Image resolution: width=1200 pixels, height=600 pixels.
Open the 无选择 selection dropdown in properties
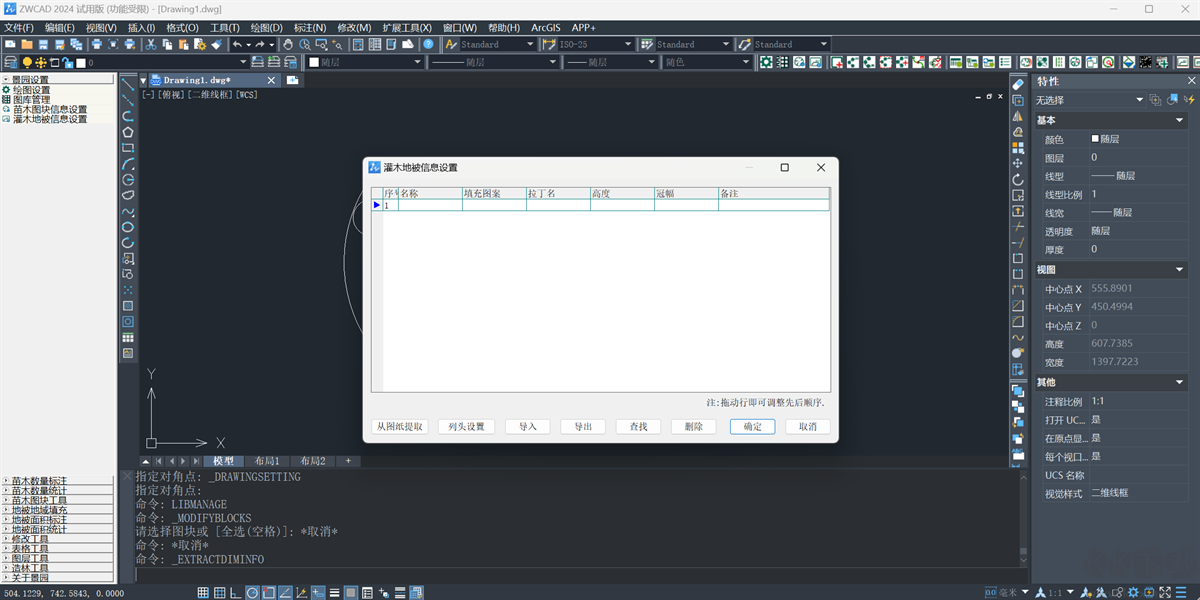coord(1139,100)
